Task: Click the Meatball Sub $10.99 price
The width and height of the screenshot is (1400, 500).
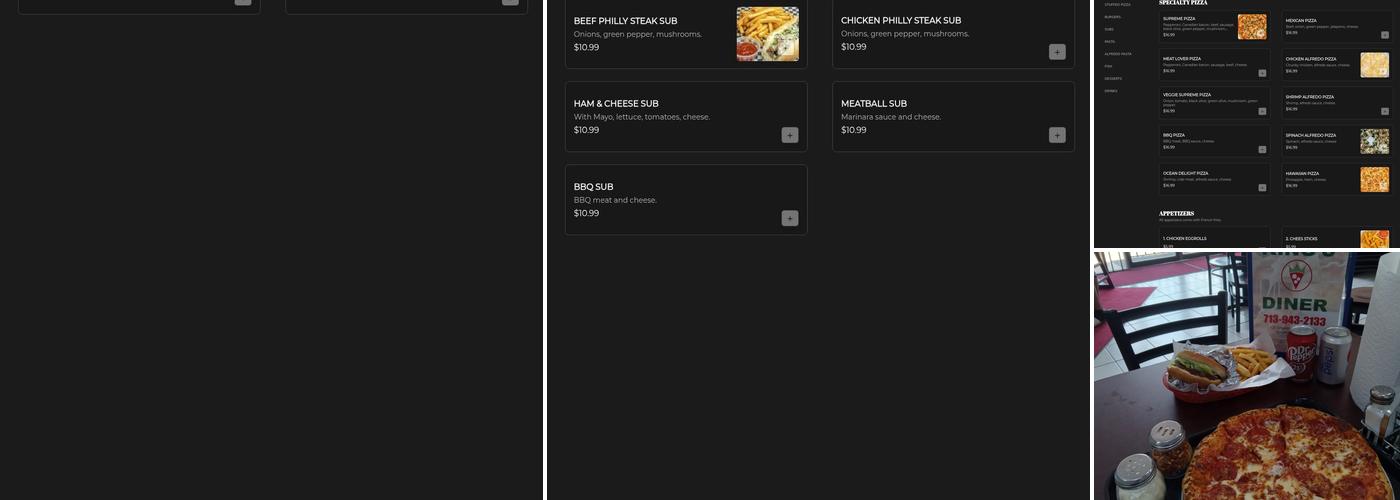Action: [853, 130]
